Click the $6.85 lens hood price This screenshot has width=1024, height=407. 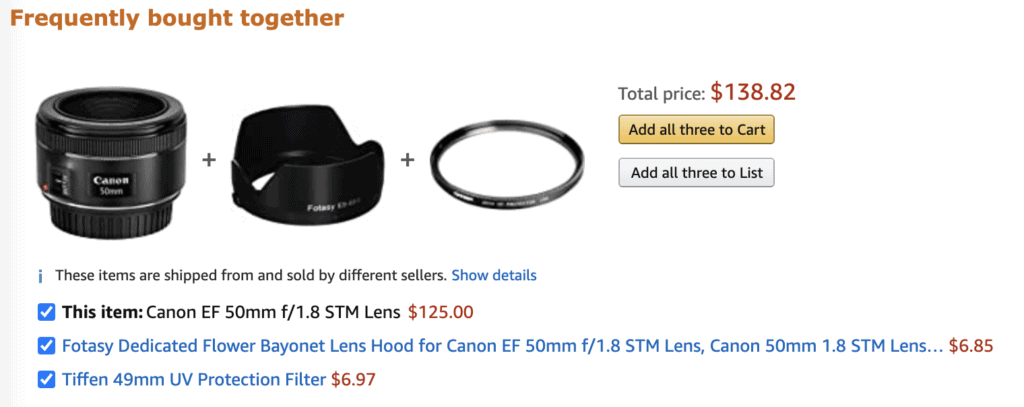971,346
